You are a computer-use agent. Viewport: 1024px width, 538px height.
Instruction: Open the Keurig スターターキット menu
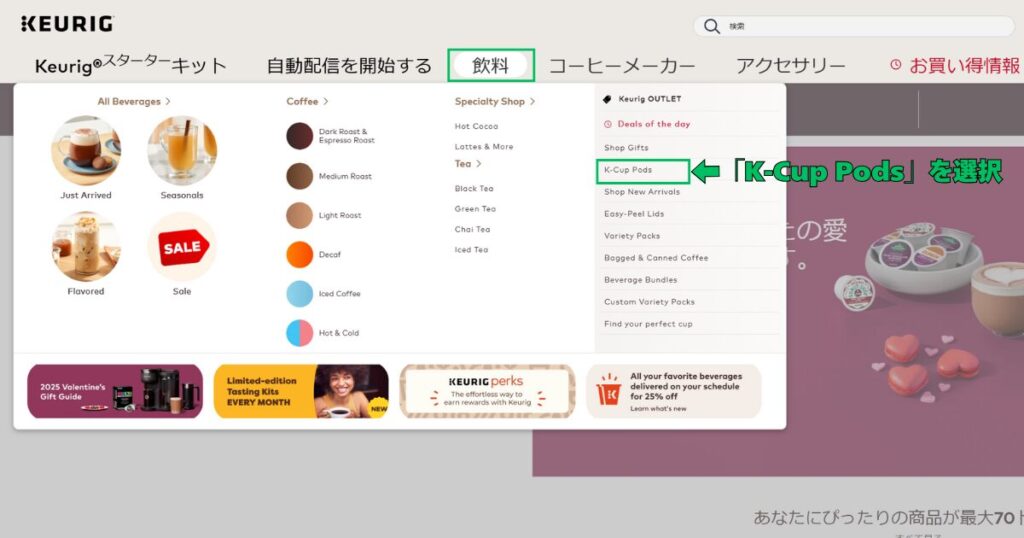[x=131, y=65]
